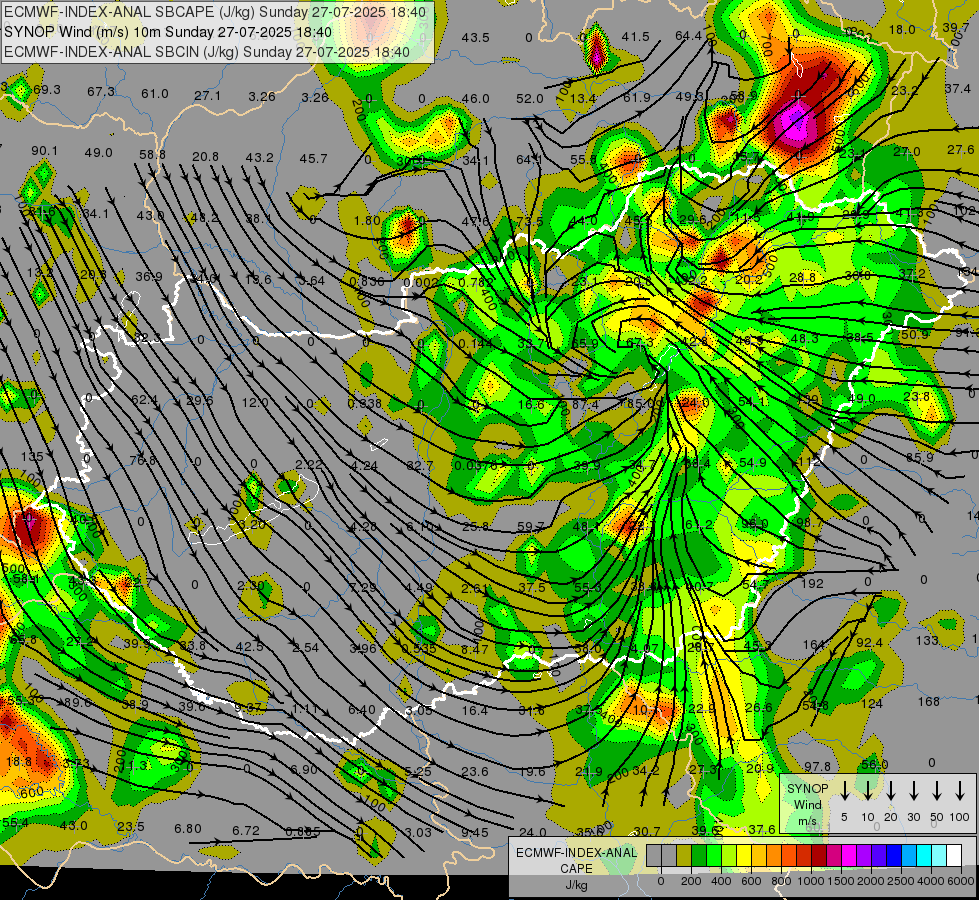Click the map value 9.45
The width and height of the screenshot is (979, 900).
click(475, 832)
